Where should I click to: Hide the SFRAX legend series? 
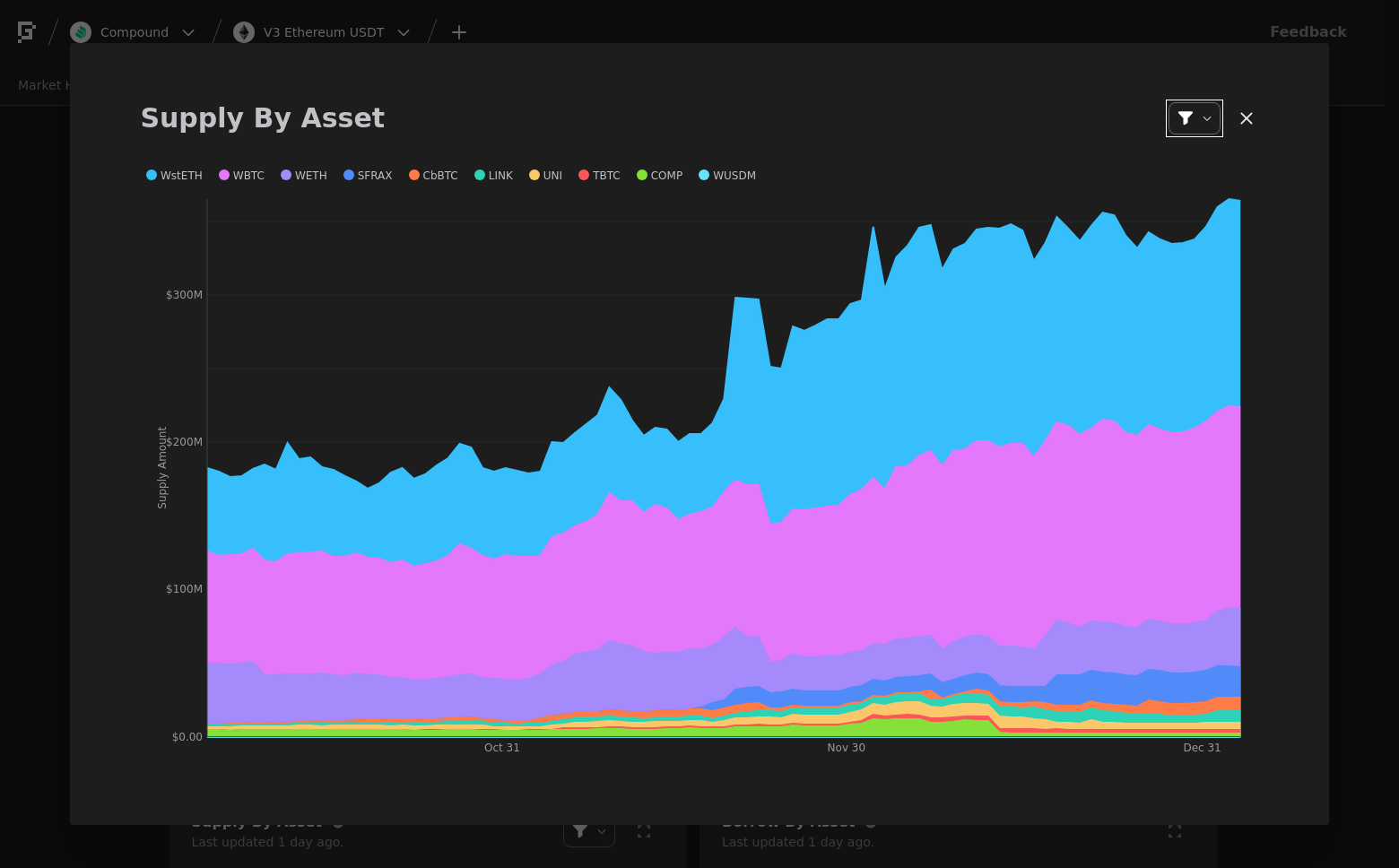pos(368,176)
